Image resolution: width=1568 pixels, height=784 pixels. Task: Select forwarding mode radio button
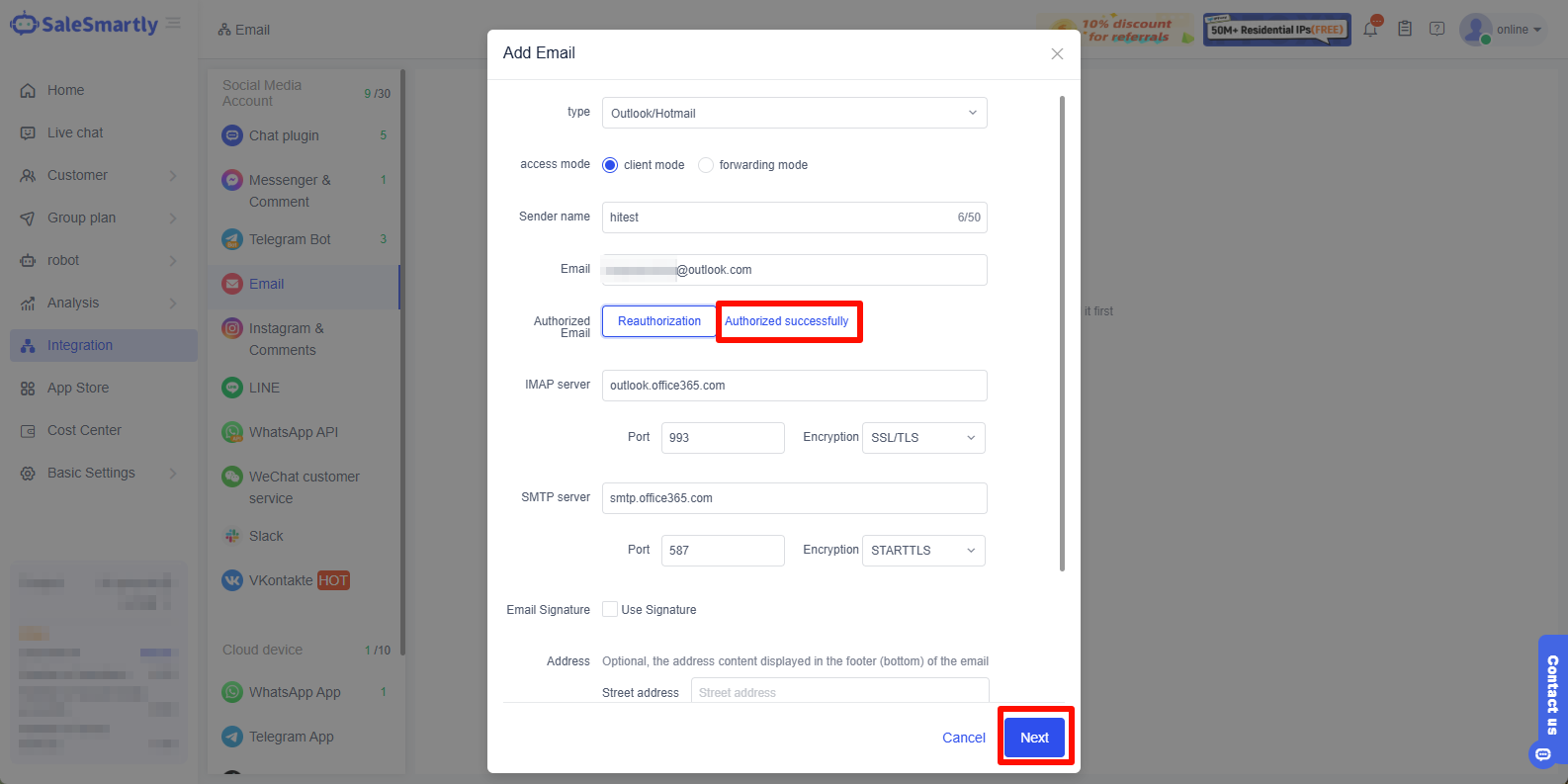[x=706, y=165]
